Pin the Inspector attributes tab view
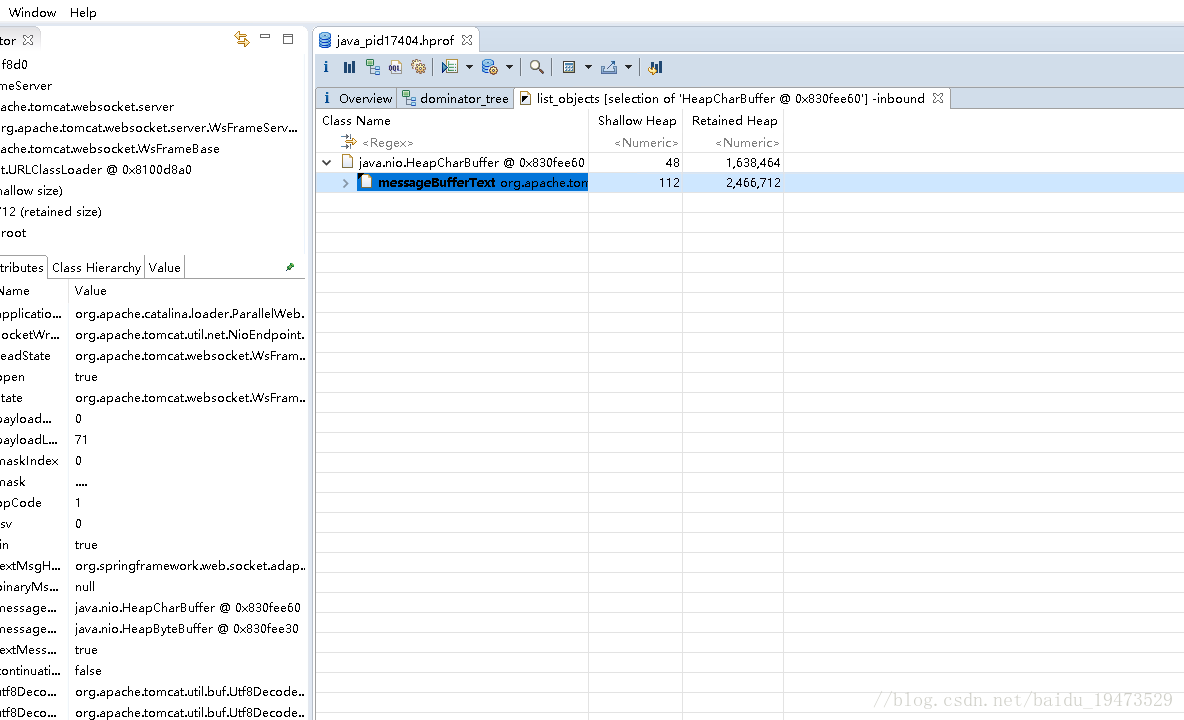 pos(290,267)
